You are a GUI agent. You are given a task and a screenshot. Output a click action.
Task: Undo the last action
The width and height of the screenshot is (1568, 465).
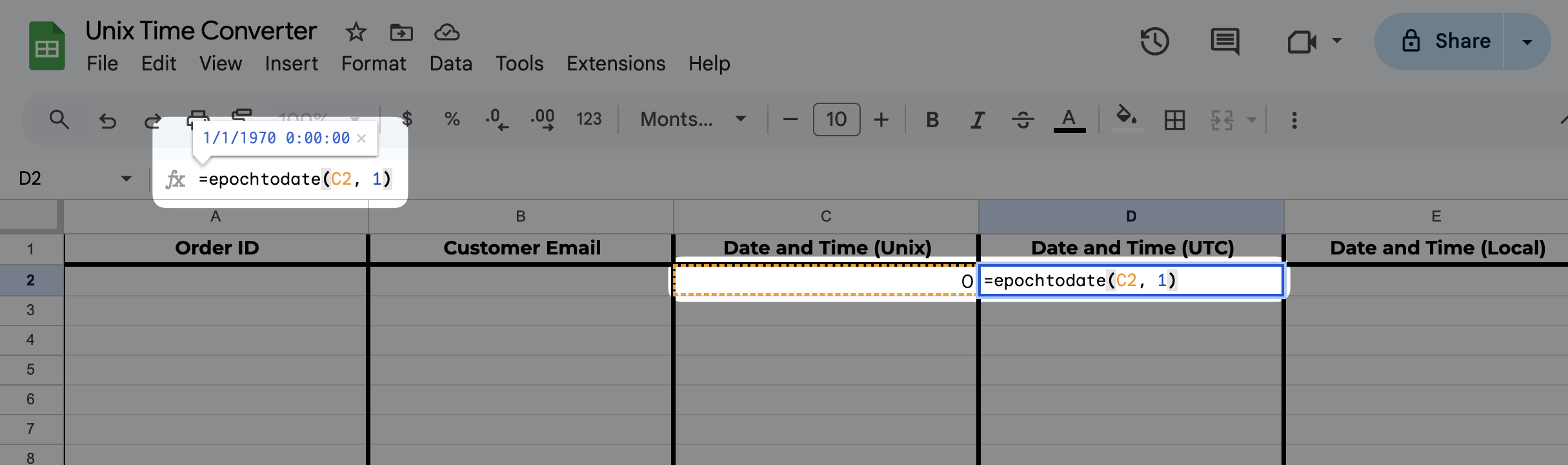pyautogui.click(x=107, y=120)
